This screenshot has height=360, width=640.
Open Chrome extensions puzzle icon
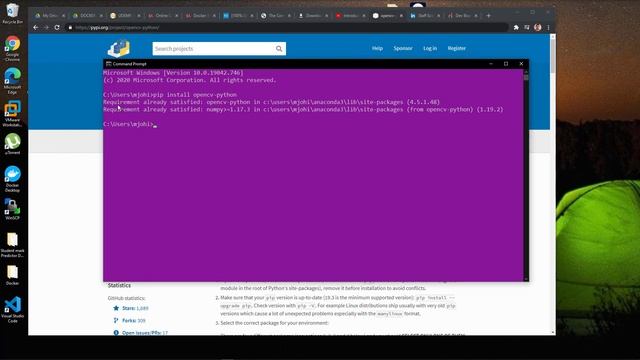[516, 27]
